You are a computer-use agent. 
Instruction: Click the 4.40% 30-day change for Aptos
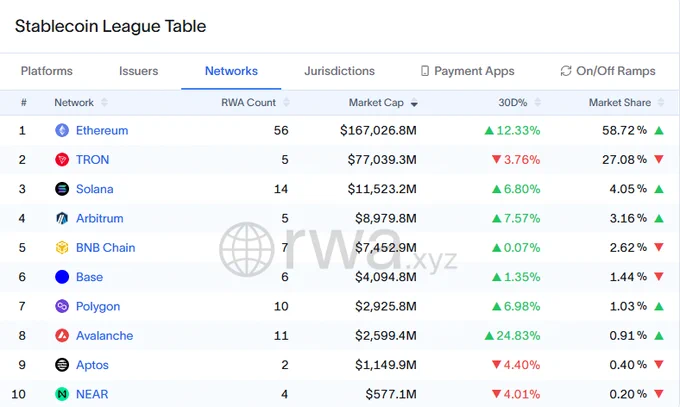516,365
